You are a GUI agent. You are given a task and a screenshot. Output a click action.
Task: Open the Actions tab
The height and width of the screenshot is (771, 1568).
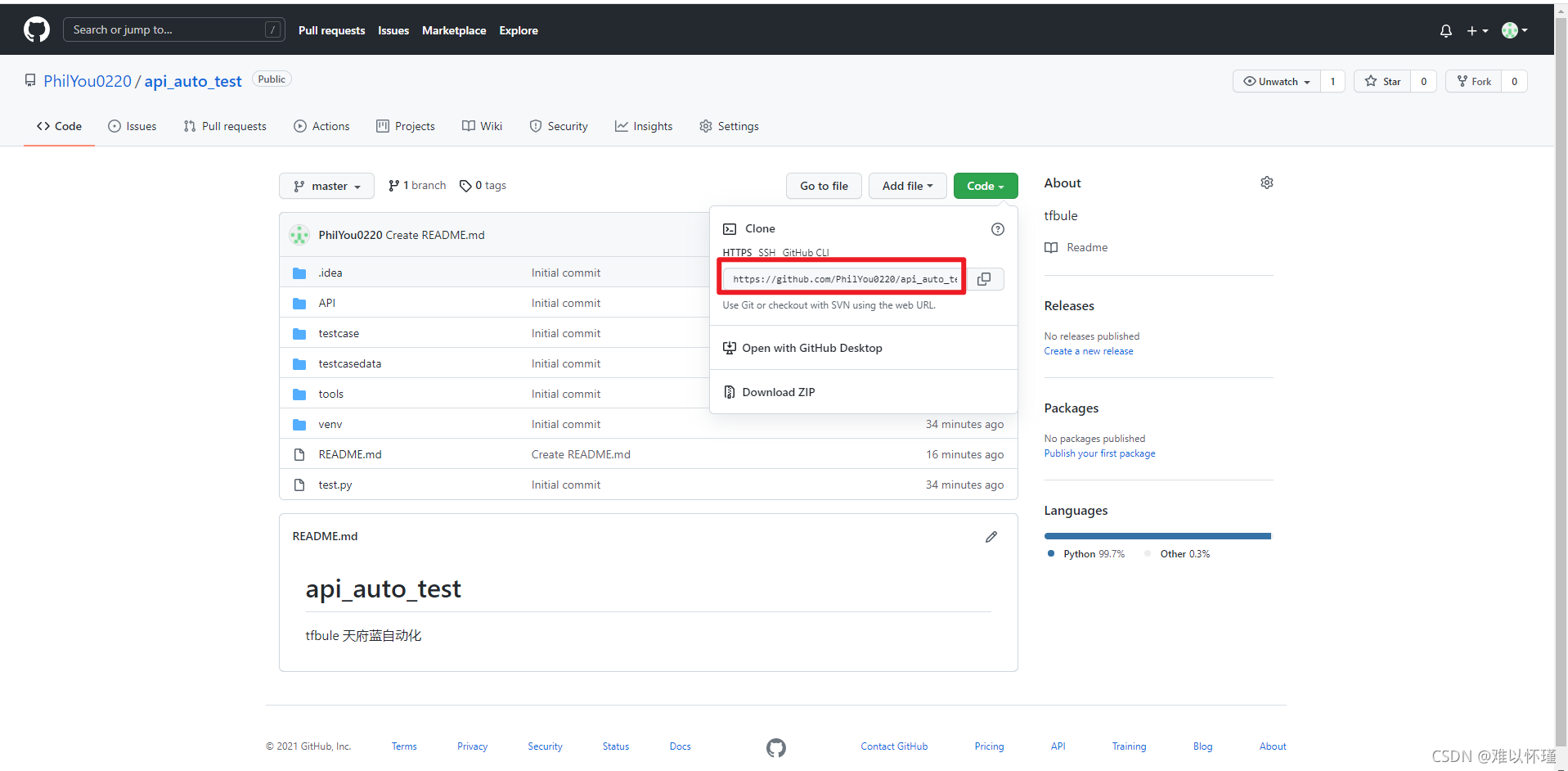[x=321, y=126]
